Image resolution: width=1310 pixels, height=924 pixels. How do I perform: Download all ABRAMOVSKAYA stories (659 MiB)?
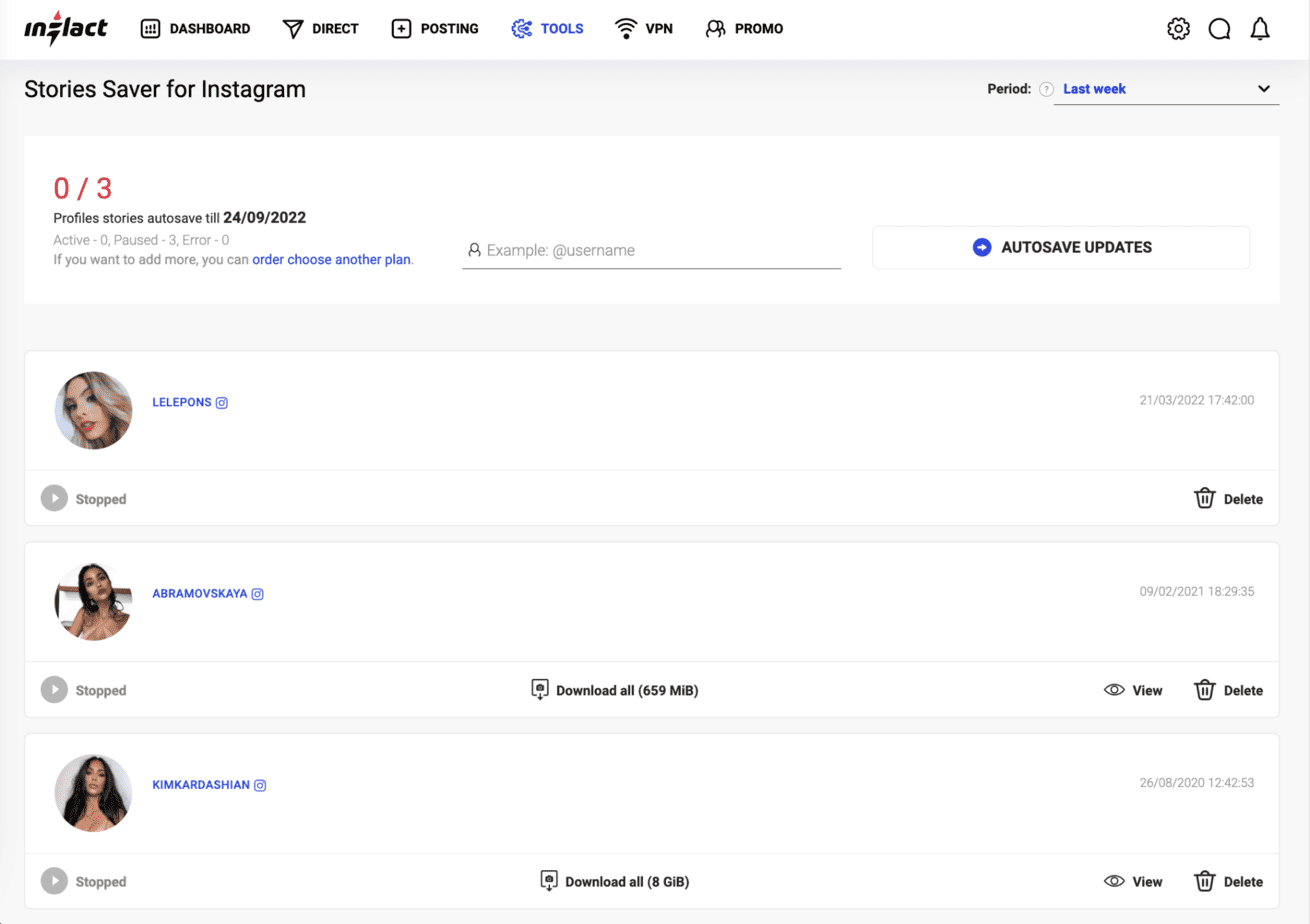(x=614, y=690)
